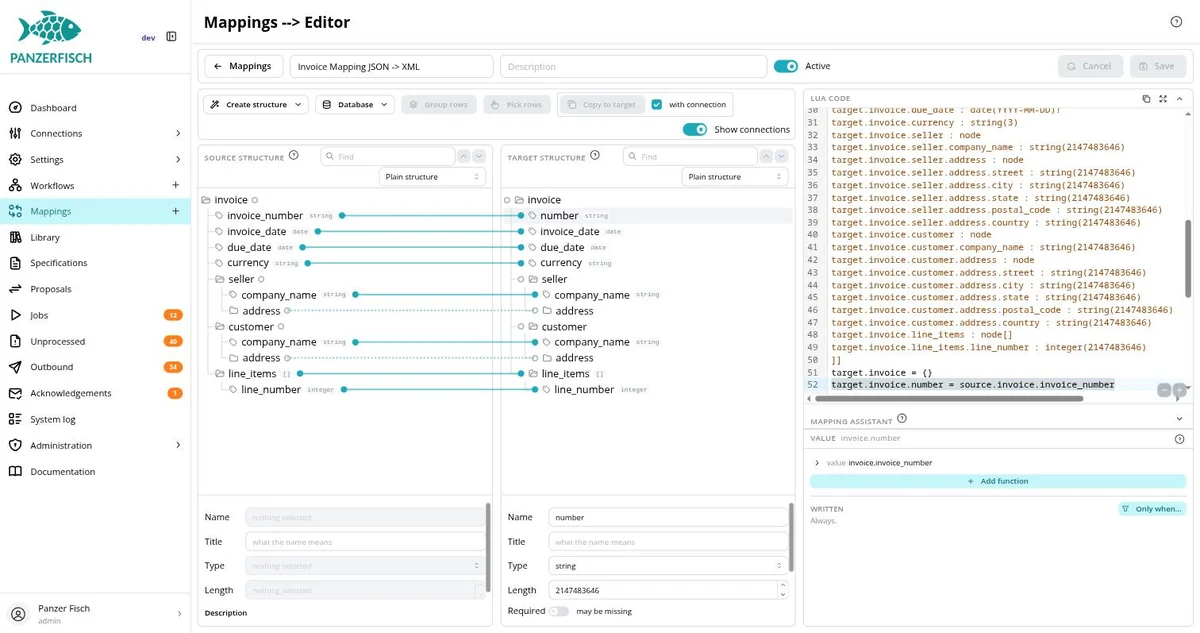Screen dimensions: 1200x633
Task: Open help via the top-right question icon
Action: click(1176, 22)
